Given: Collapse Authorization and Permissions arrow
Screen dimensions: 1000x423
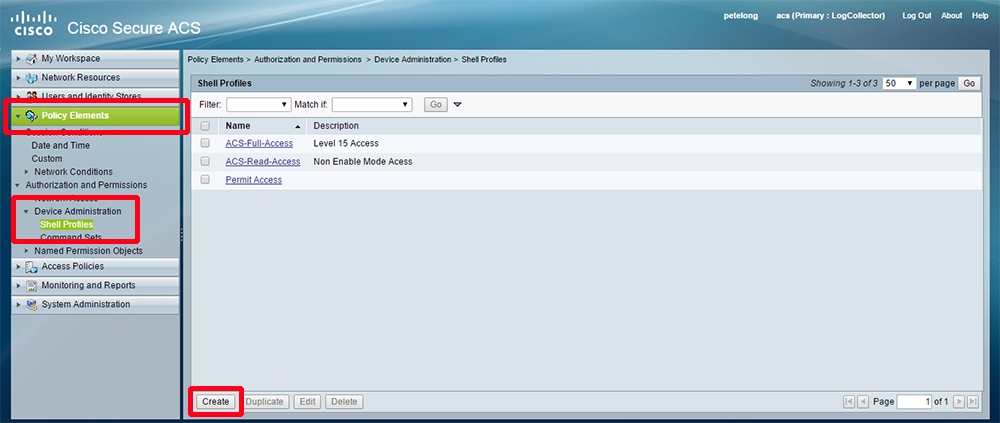Looking at the screenshot, I should click(18, 185).
